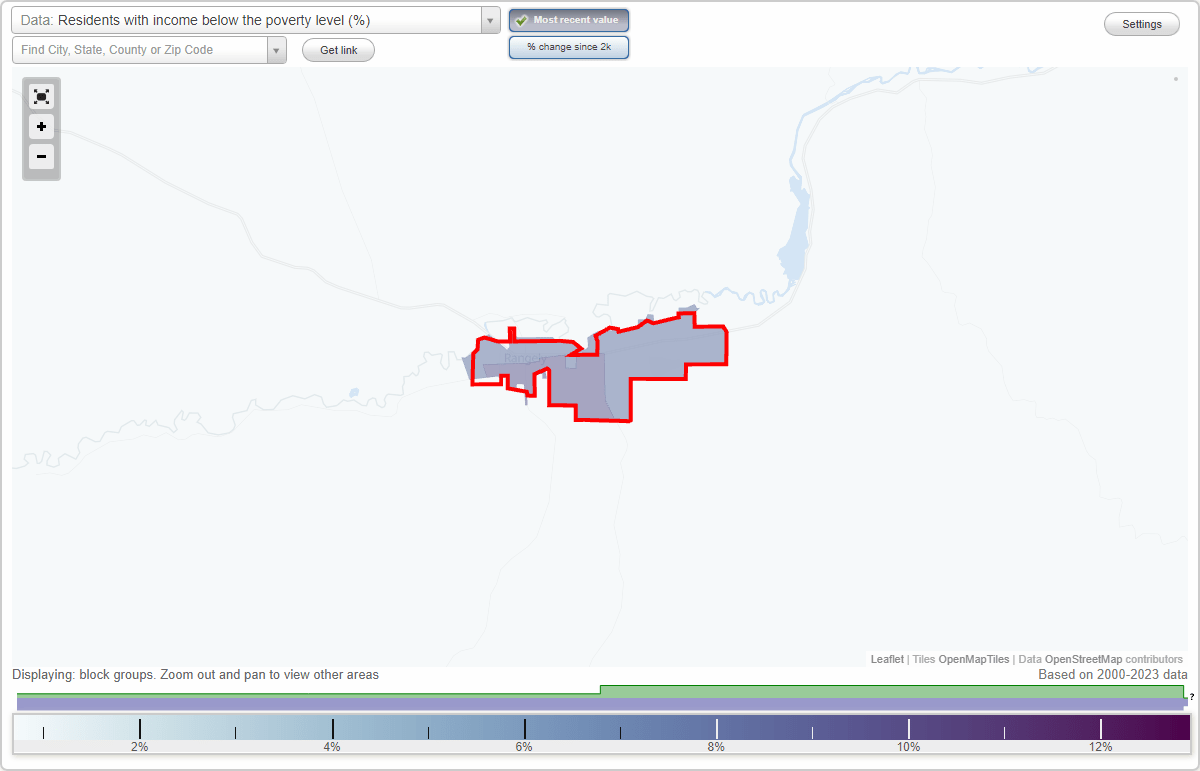Switch from Most recent value to % change
The width and height of the screenshot is (1200, 771).
pyautogui.click(x=569, y=46)
